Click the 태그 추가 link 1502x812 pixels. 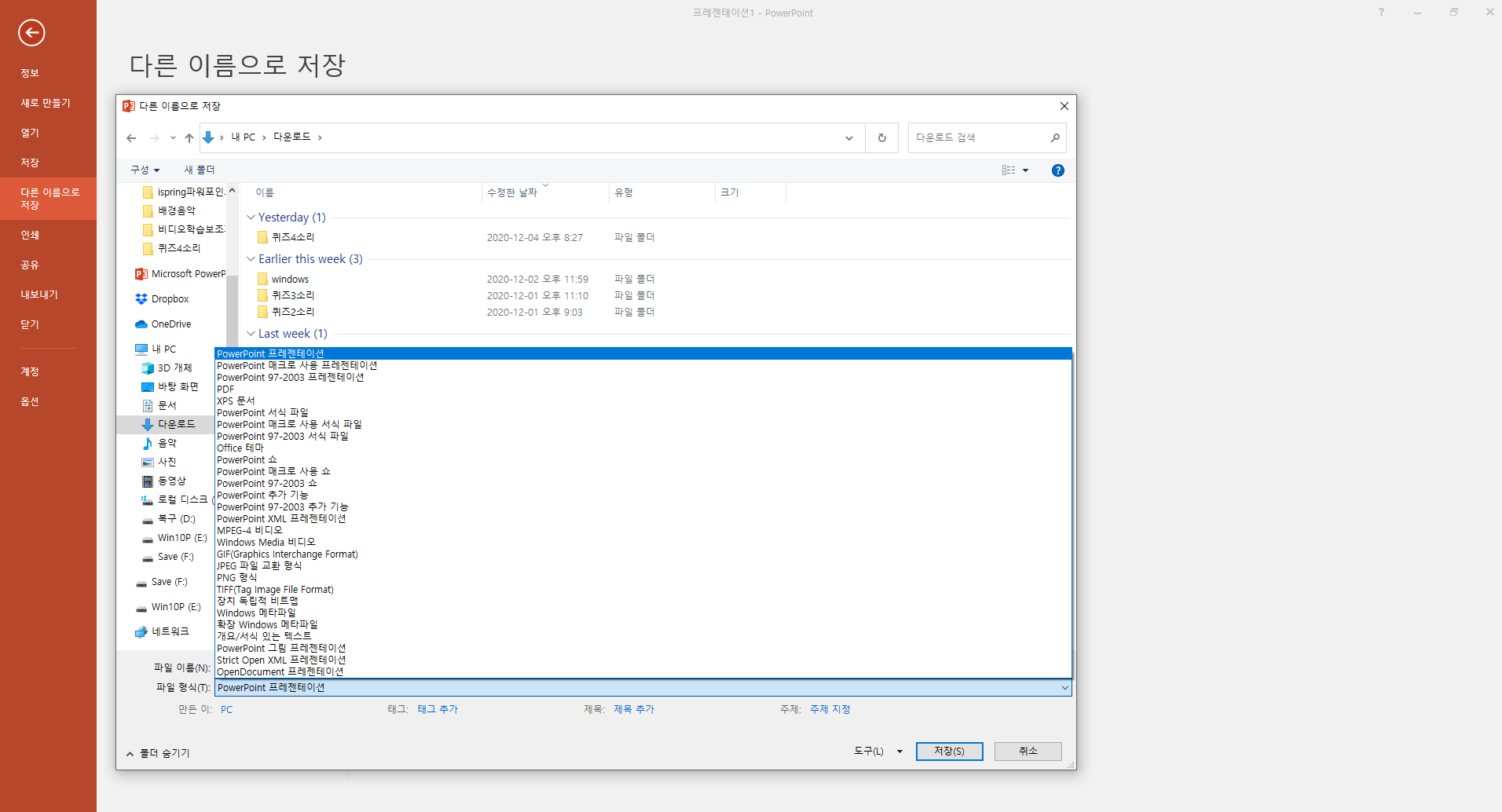(438, 710)
